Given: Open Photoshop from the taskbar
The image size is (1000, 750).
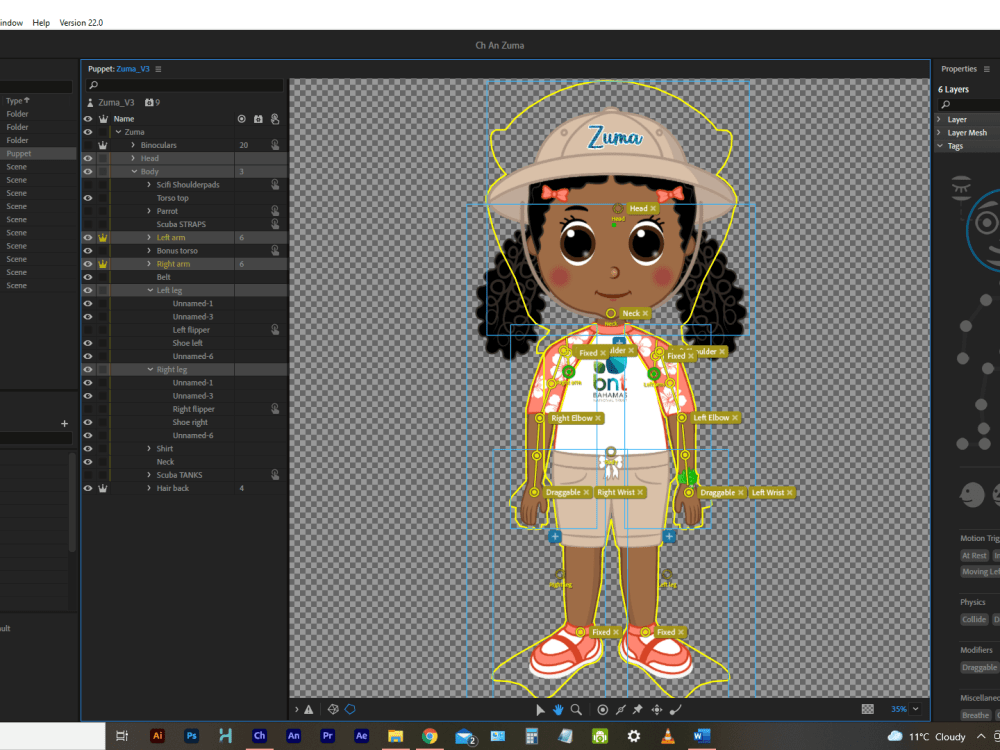Looking at the screenshot, I should click(x=191, y=735).
